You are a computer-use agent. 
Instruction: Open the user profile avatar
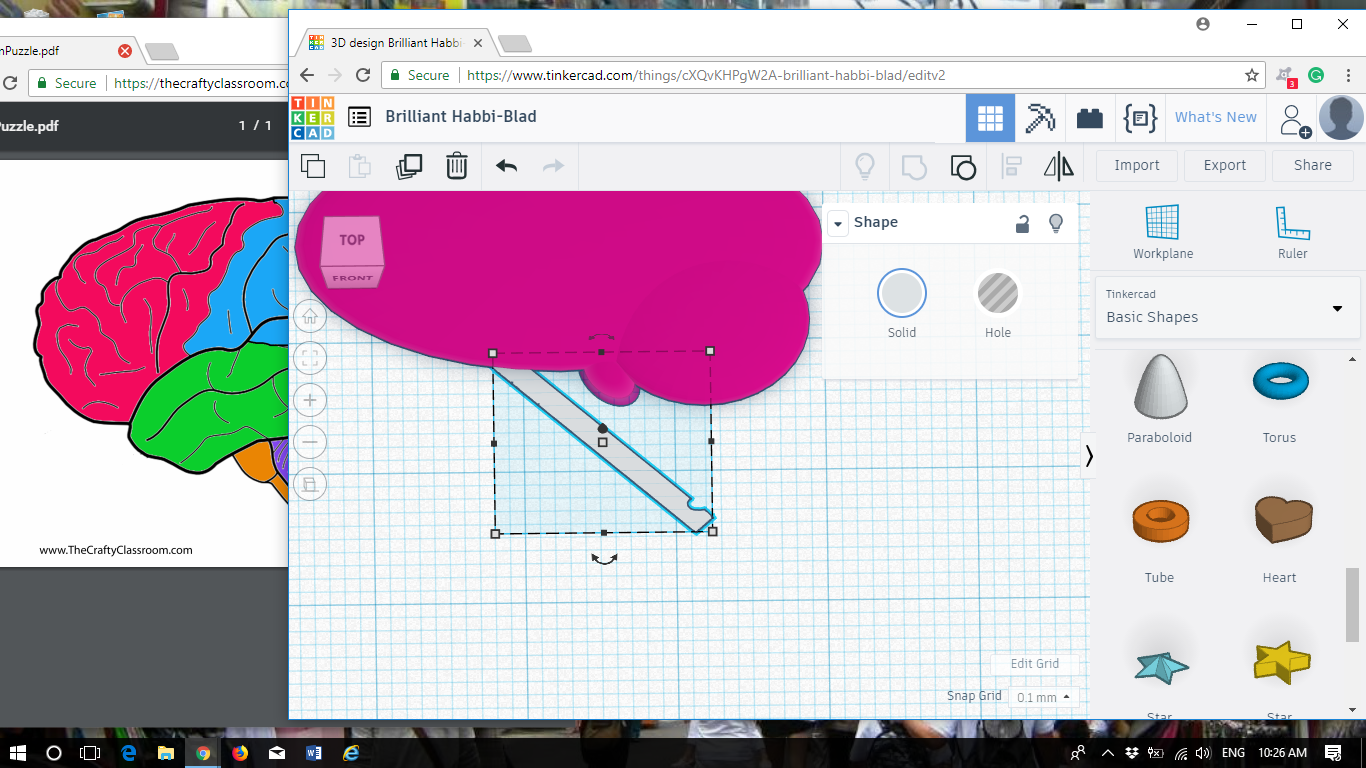click(x=1341, y=118)
